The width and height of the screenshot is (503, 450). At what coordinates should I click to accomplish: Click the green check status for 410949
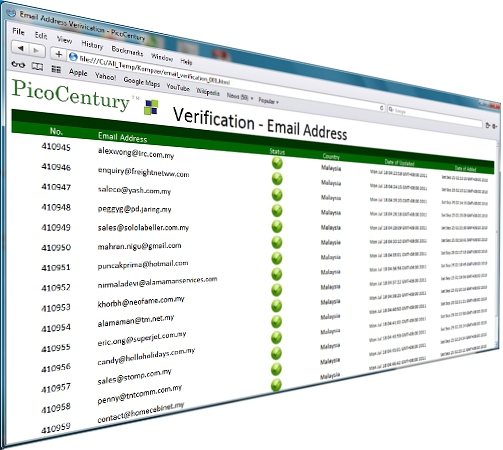pyautogui.click(x=277, y=227)
